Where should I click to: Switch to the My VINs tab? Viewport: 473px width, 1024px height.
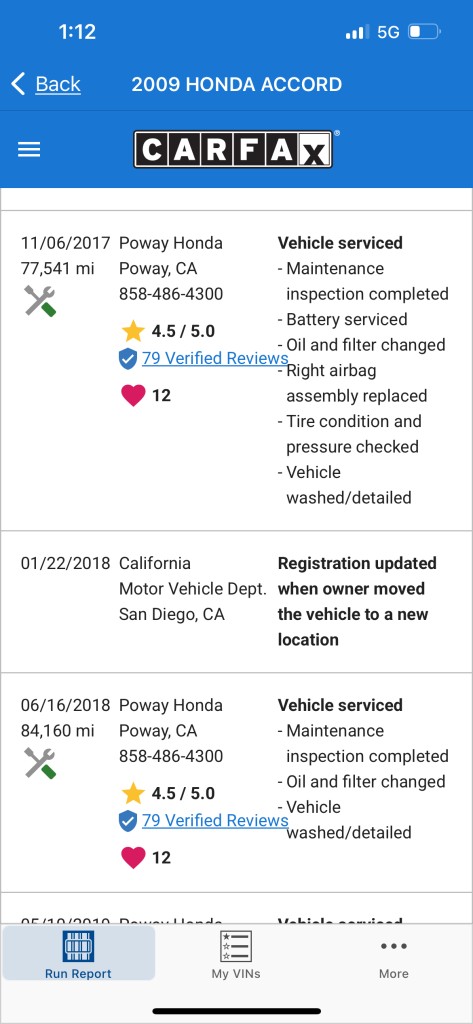pos(236,954)
